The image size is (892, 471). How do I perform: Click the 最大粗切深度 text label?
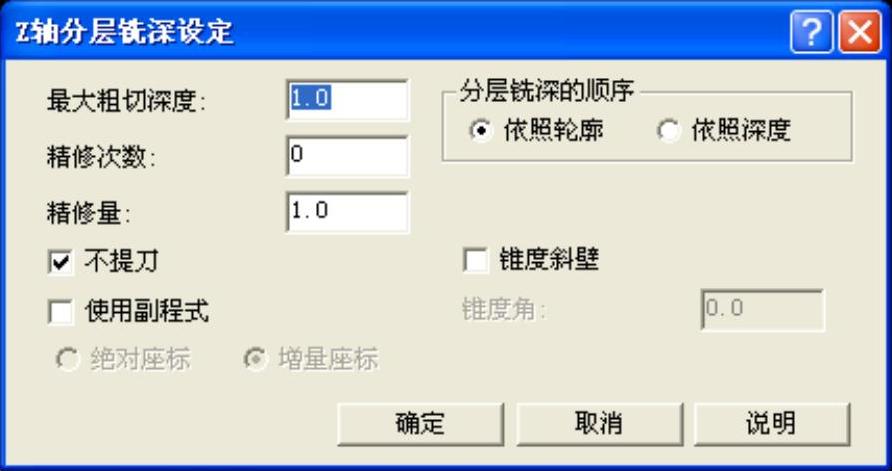127,102
